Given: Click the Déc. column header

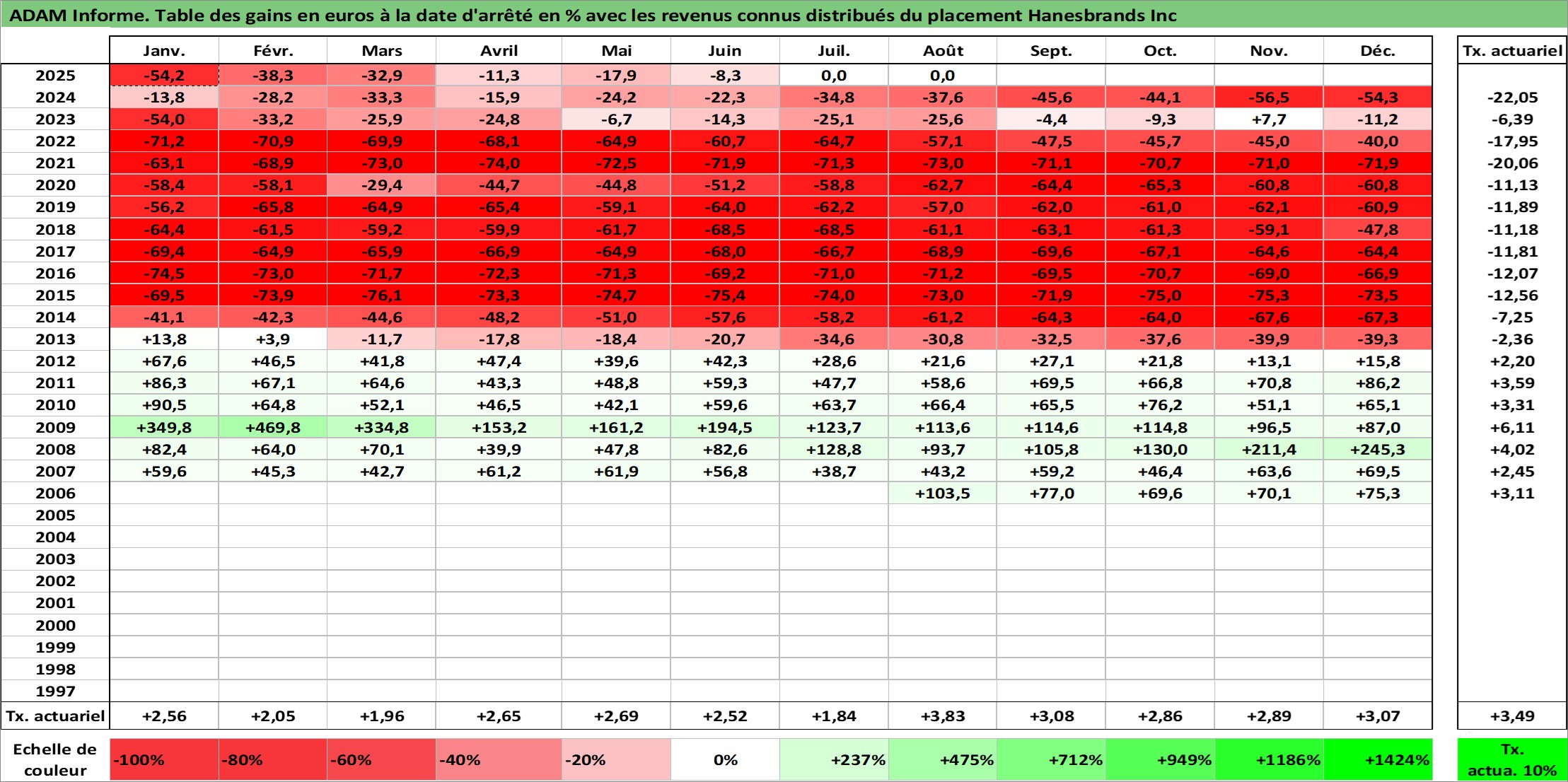Looking at the screenshot, I should click(1378, 50).
